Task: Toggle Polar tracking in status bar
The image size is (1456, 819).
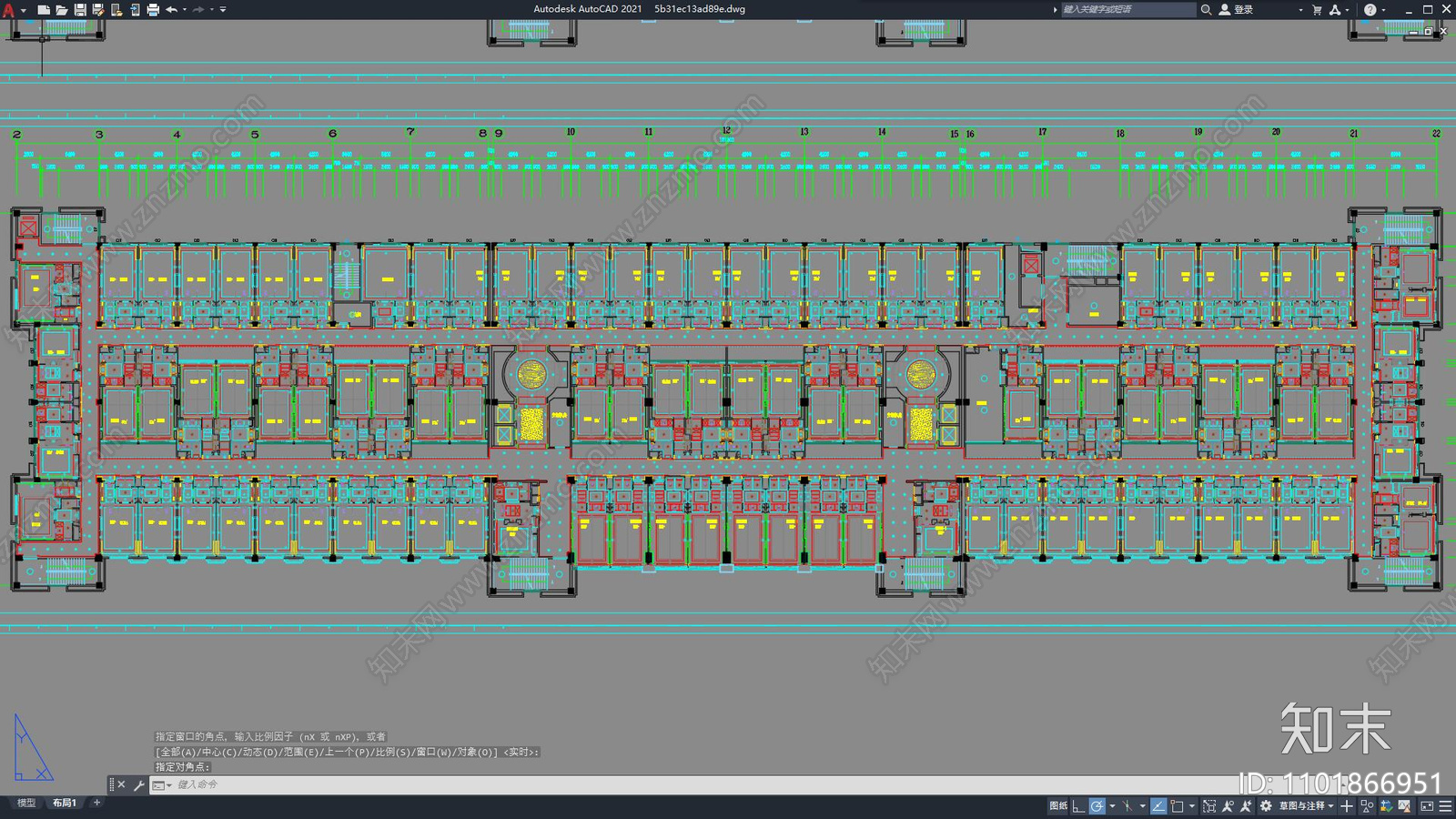Action: click(x=1097, y=806)
